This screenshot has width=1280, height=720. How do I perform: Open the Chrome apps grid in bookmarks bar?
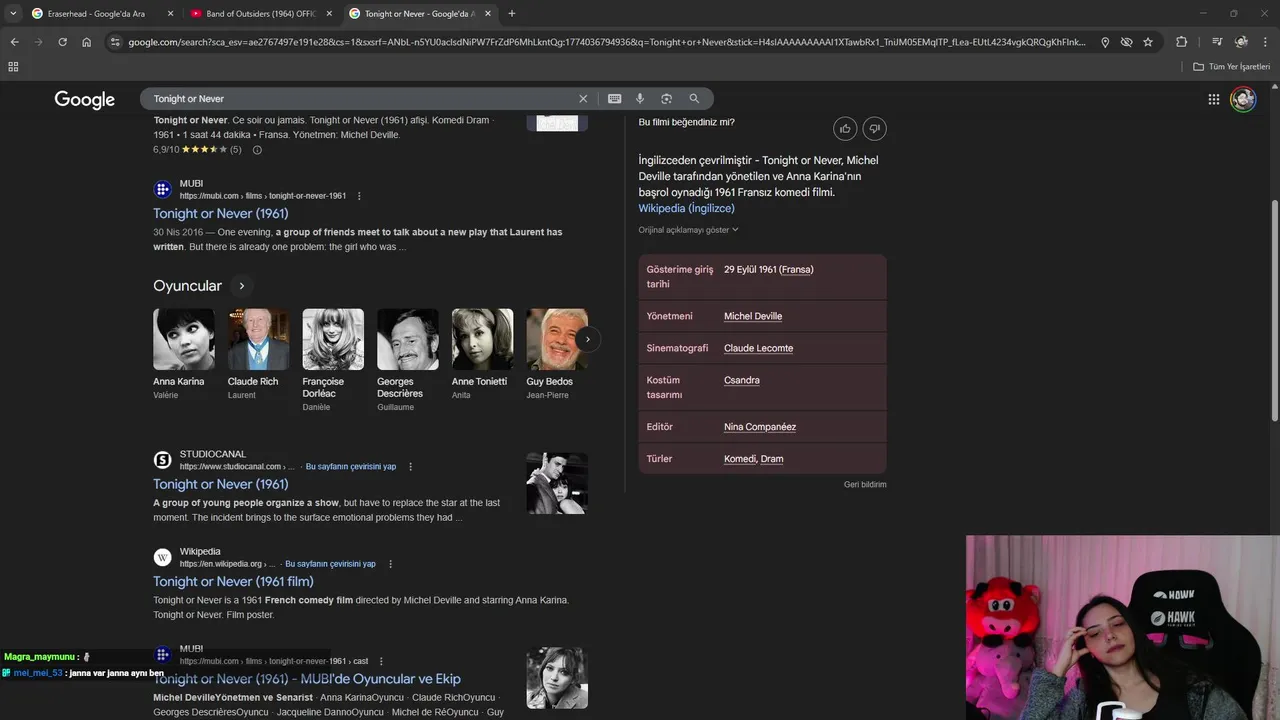(13, 67)
